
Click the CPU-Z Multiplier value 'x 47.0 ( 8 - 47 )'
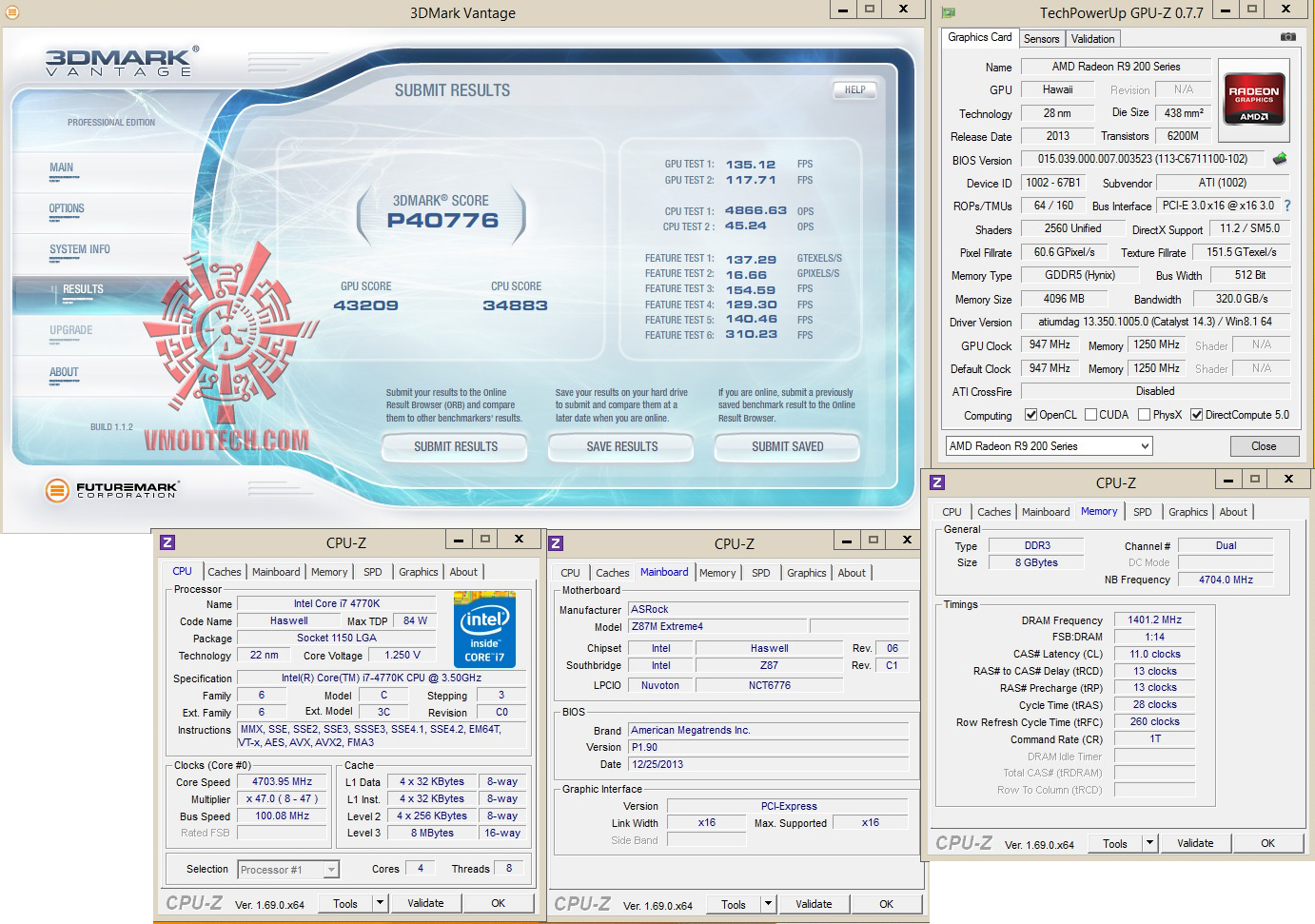(x=283, y=798)
